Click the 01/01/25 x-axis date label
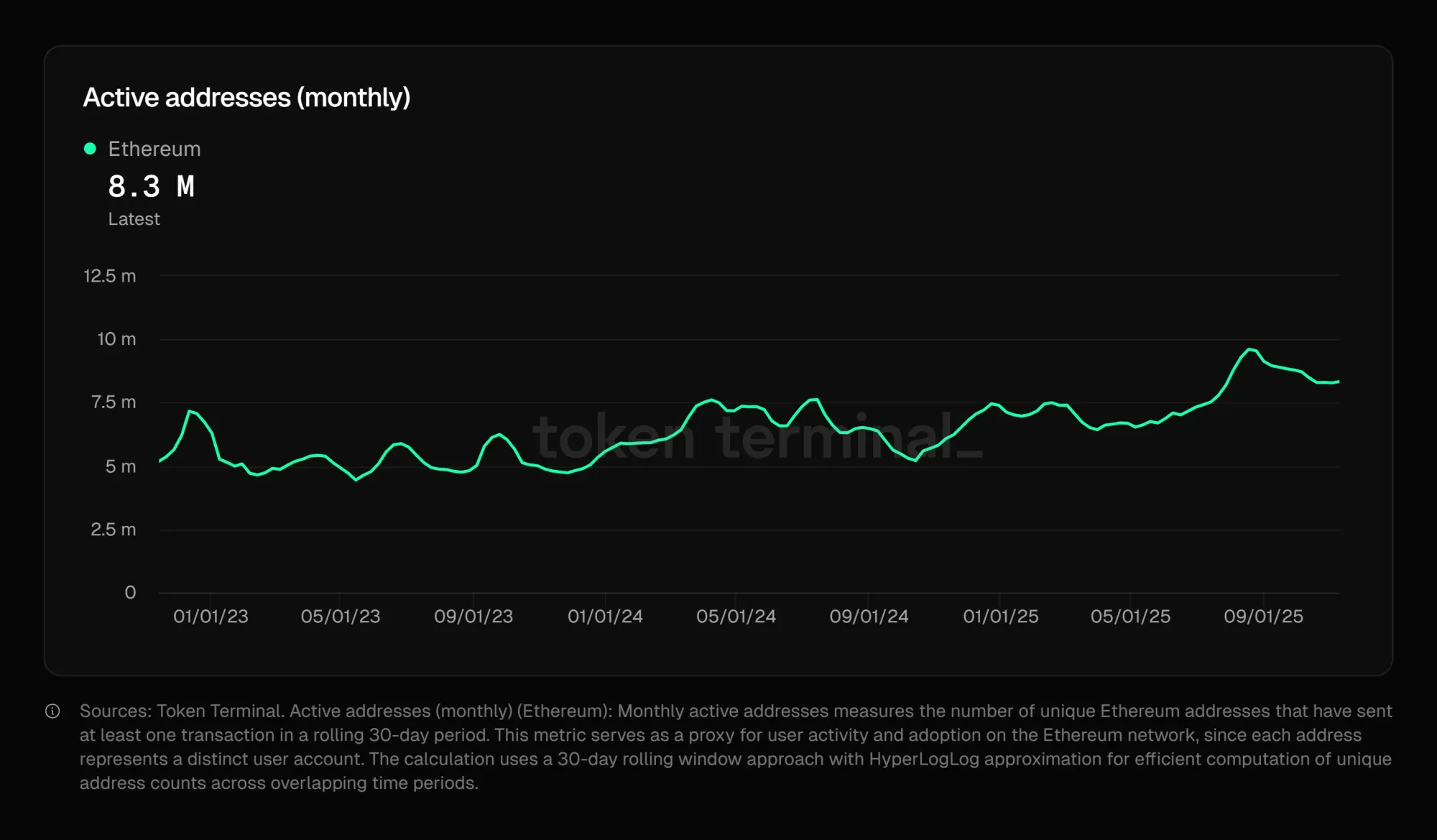 coord(1000,617)
